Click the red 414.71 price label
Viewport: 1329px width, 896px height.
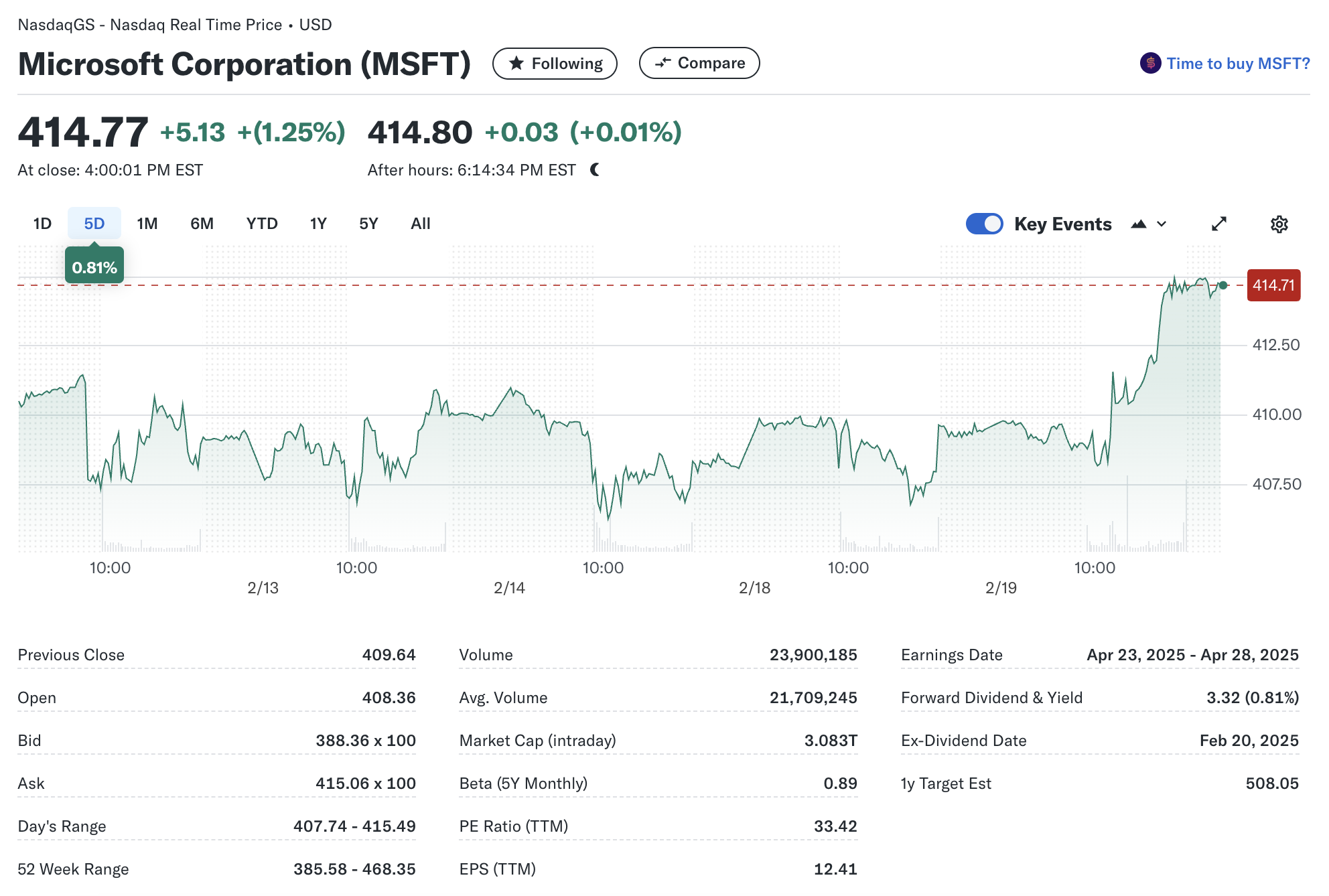[x=1273, y=285]
